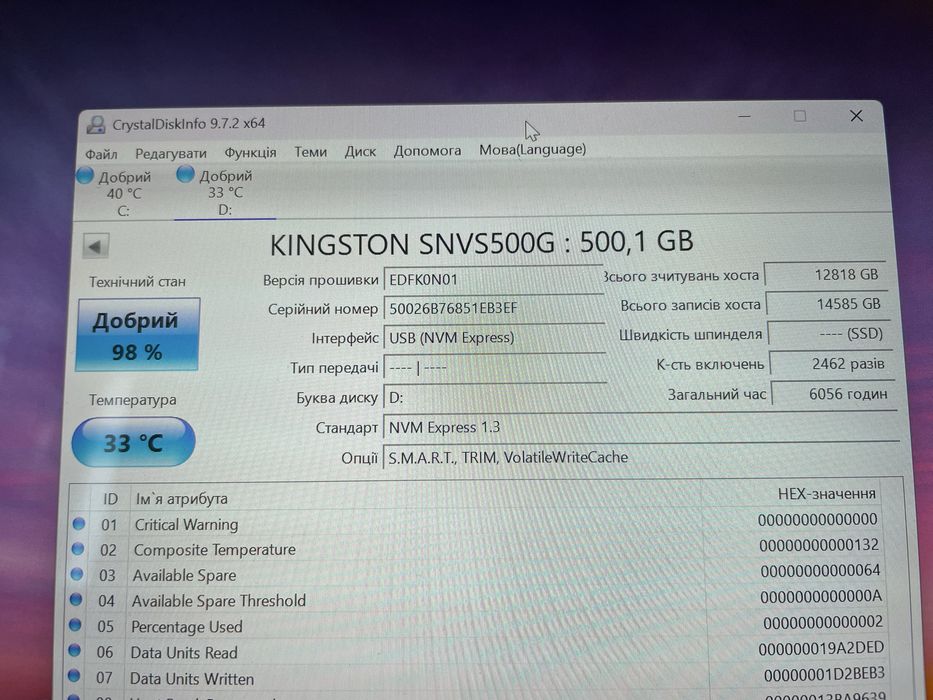
Task: Click the Технічний стан label
Action: click(137, 282)
